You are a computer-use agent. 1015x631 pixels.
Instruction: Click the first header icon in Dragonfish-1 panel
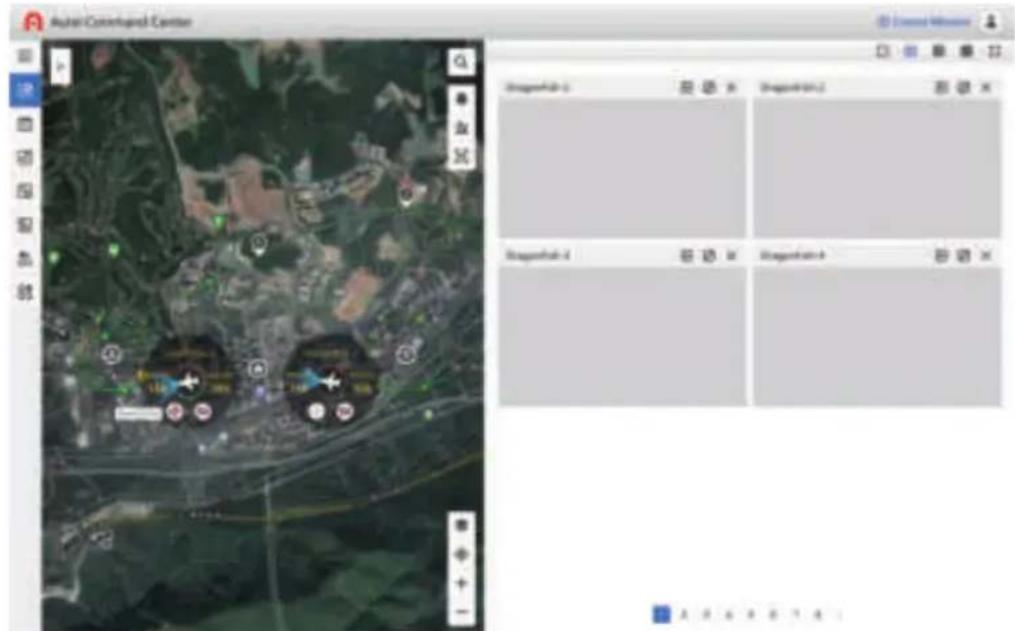[687, 87]
